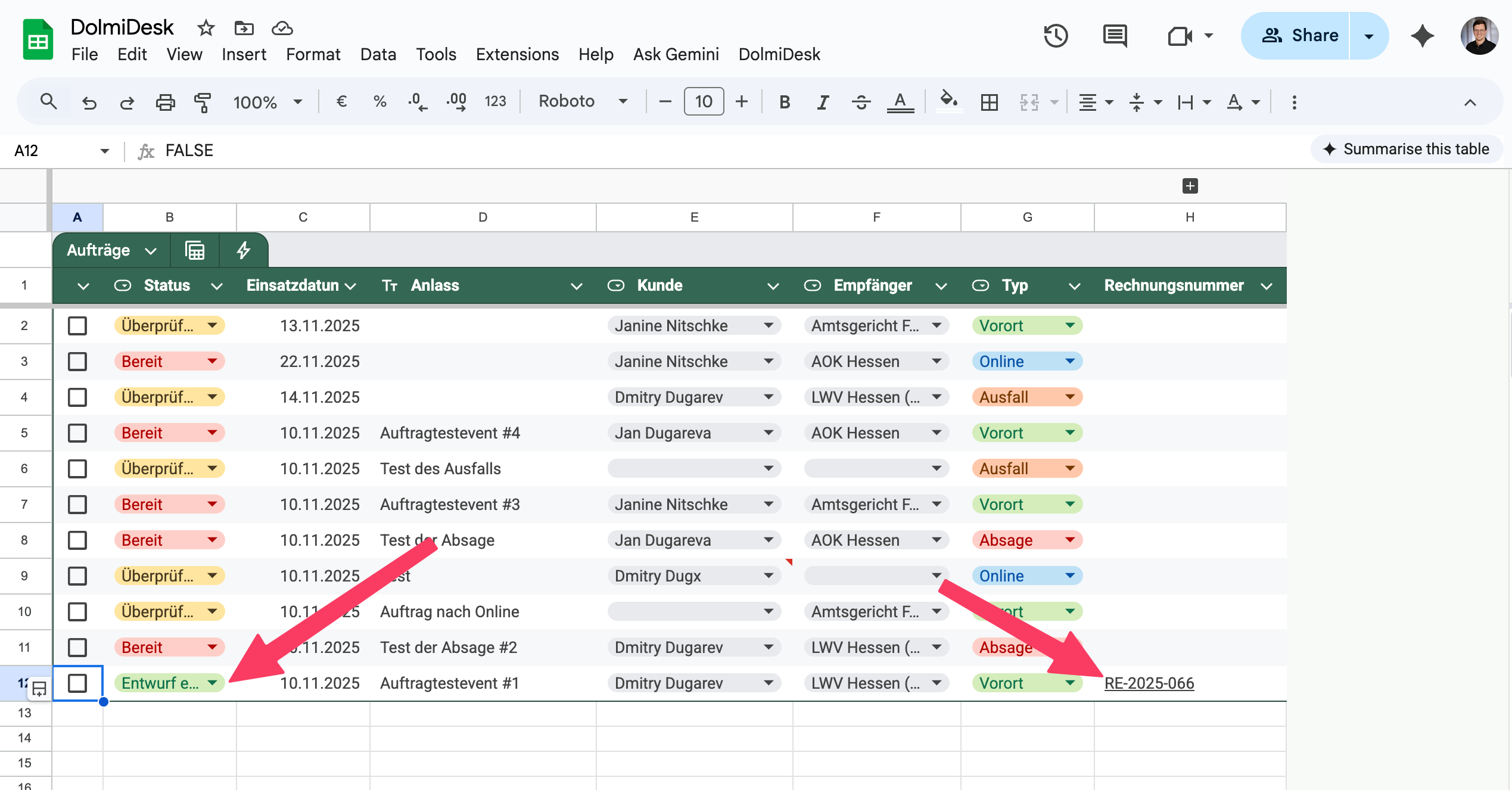Toggle the checkbox in row 12
1512x790 pixels.
pos(77,683)
